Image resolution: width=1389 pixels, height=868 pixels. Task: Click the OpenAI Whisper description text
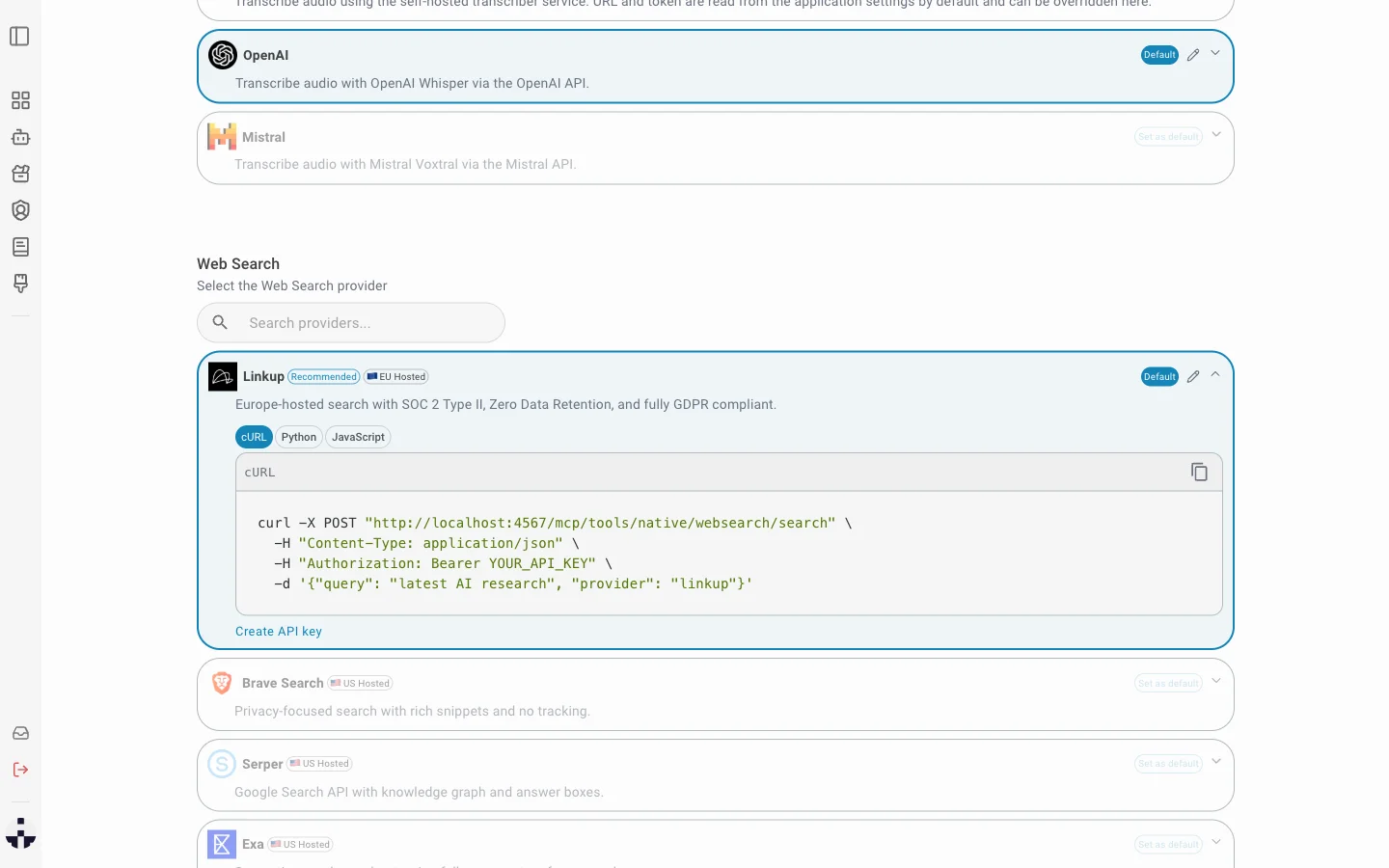412,83
